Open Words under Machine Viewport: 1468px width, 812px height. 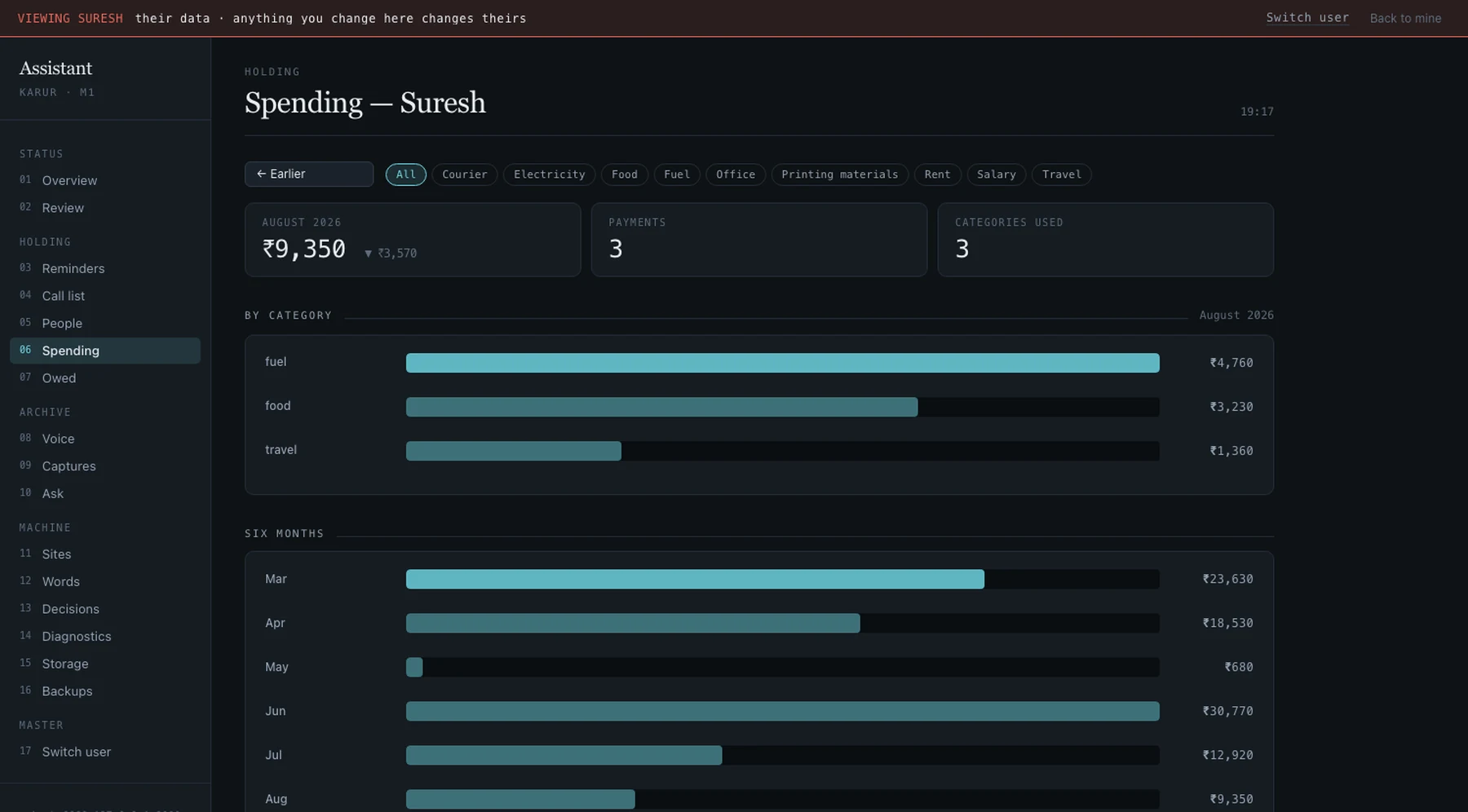[x=105, y=581]
